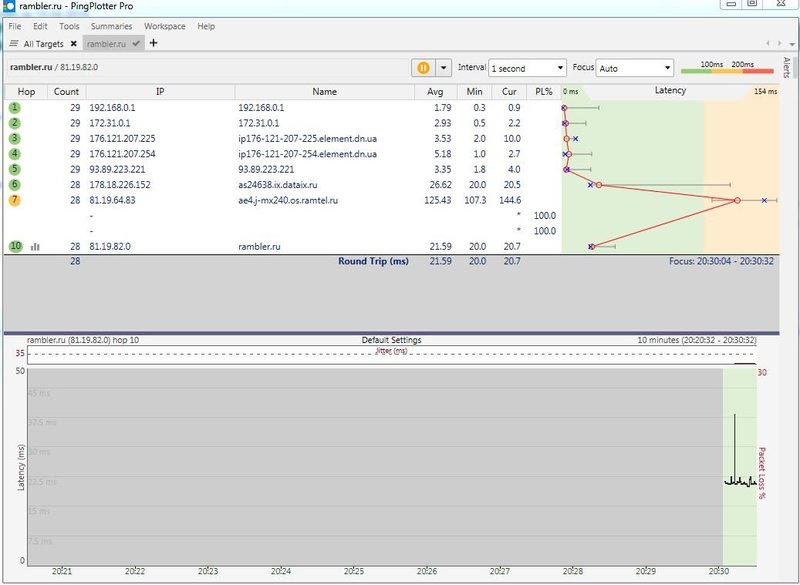The width and height of the screenshot is (800, 585).
Task: Open the Help menu
Action: tap(206, 26)
